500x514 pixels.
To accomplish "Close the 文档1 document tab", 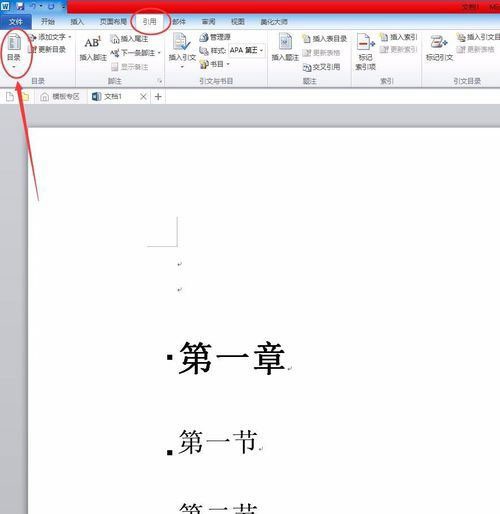I will [x=143, y=97].
